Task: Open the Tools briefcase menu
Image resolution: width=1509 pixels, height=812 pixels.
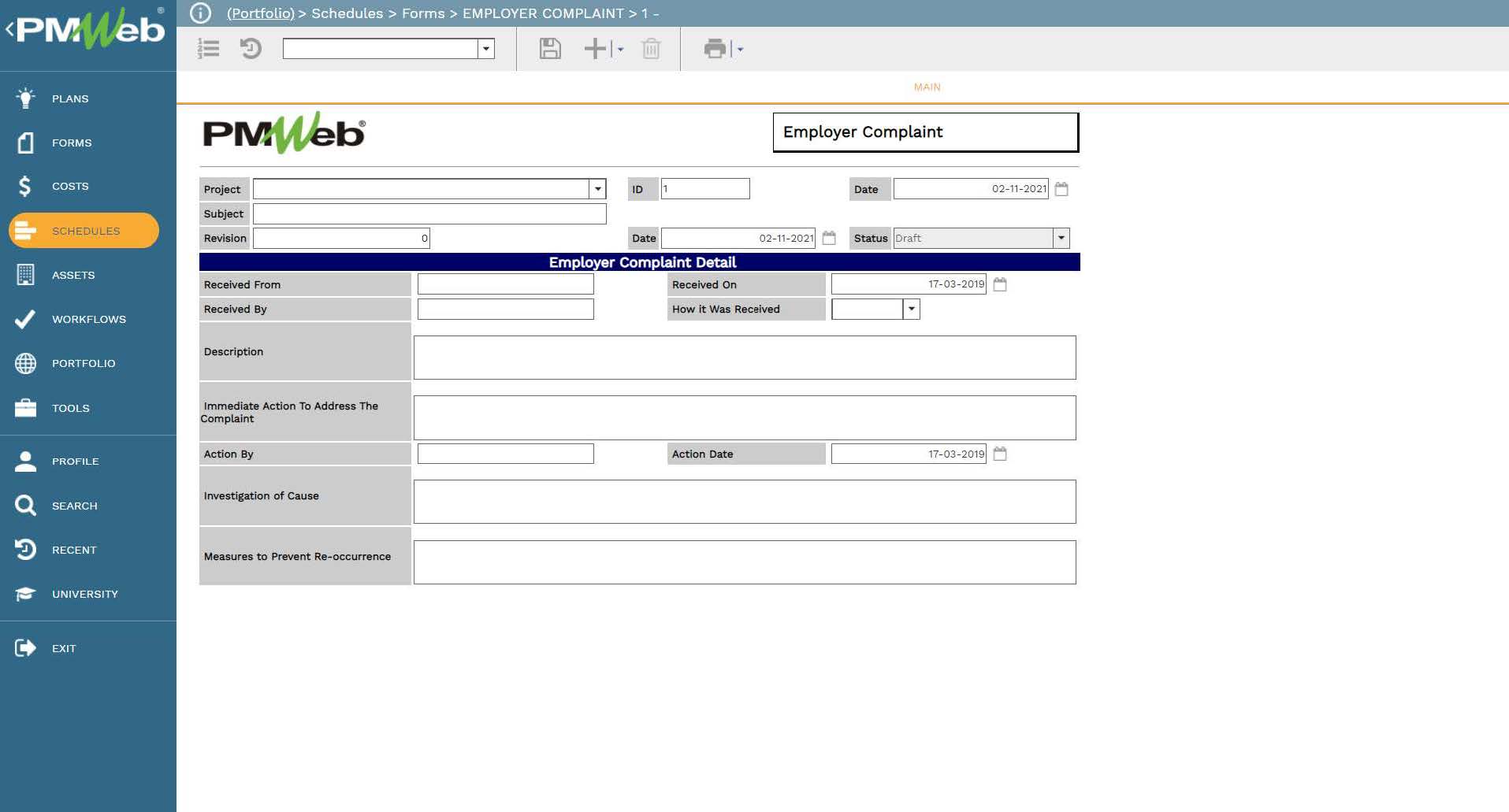Action: (25, 408)
